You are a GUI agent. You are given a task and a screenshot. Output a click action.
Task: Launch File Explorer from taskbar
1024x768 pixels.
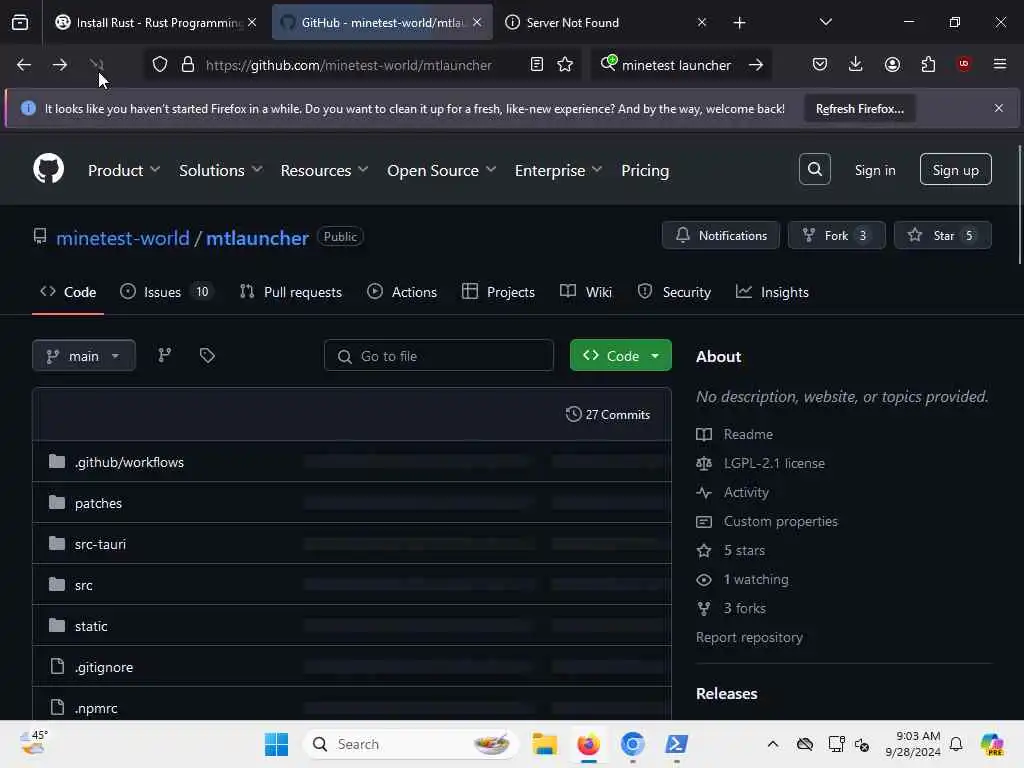544,744
